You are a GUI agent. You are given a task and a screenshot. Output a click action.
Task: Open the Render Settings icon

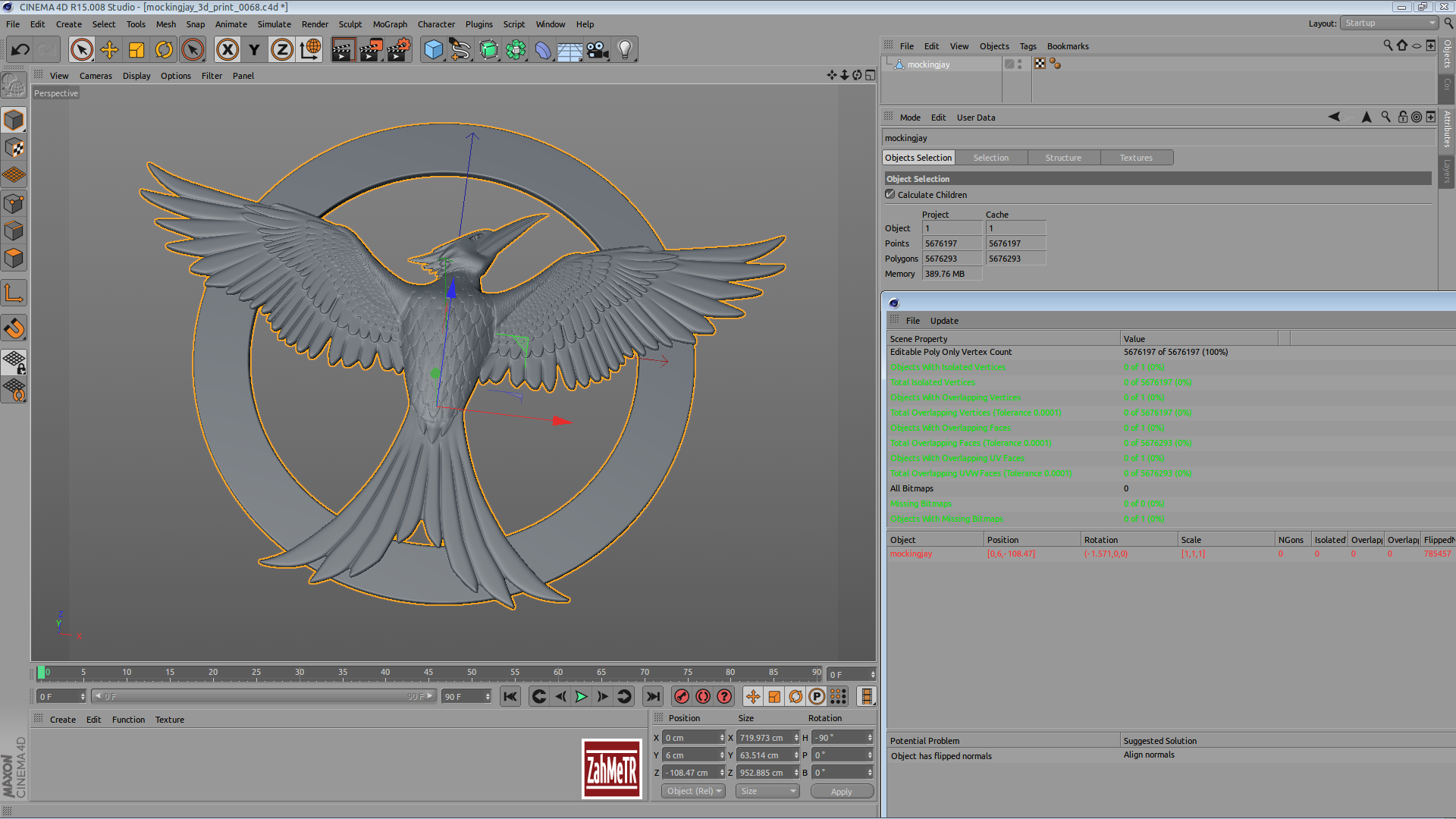pyautogui.click(x=398, y=49)
